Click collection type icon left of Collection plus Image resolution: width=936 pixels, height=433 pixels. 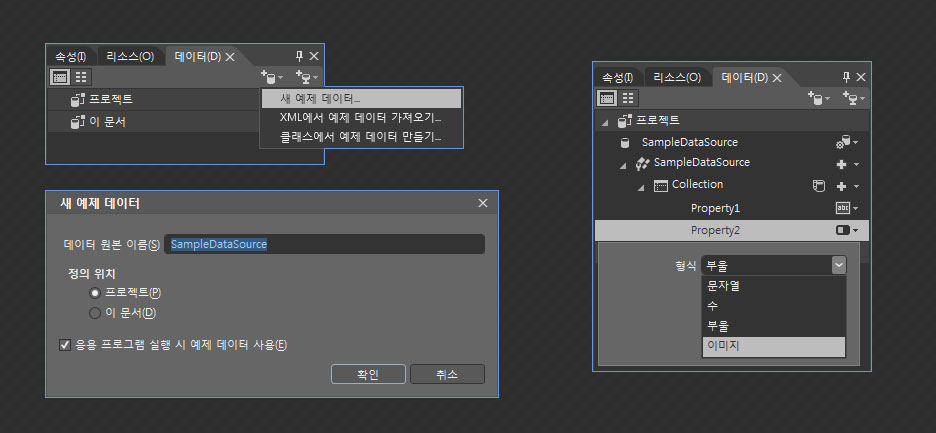tap(819, 186)
